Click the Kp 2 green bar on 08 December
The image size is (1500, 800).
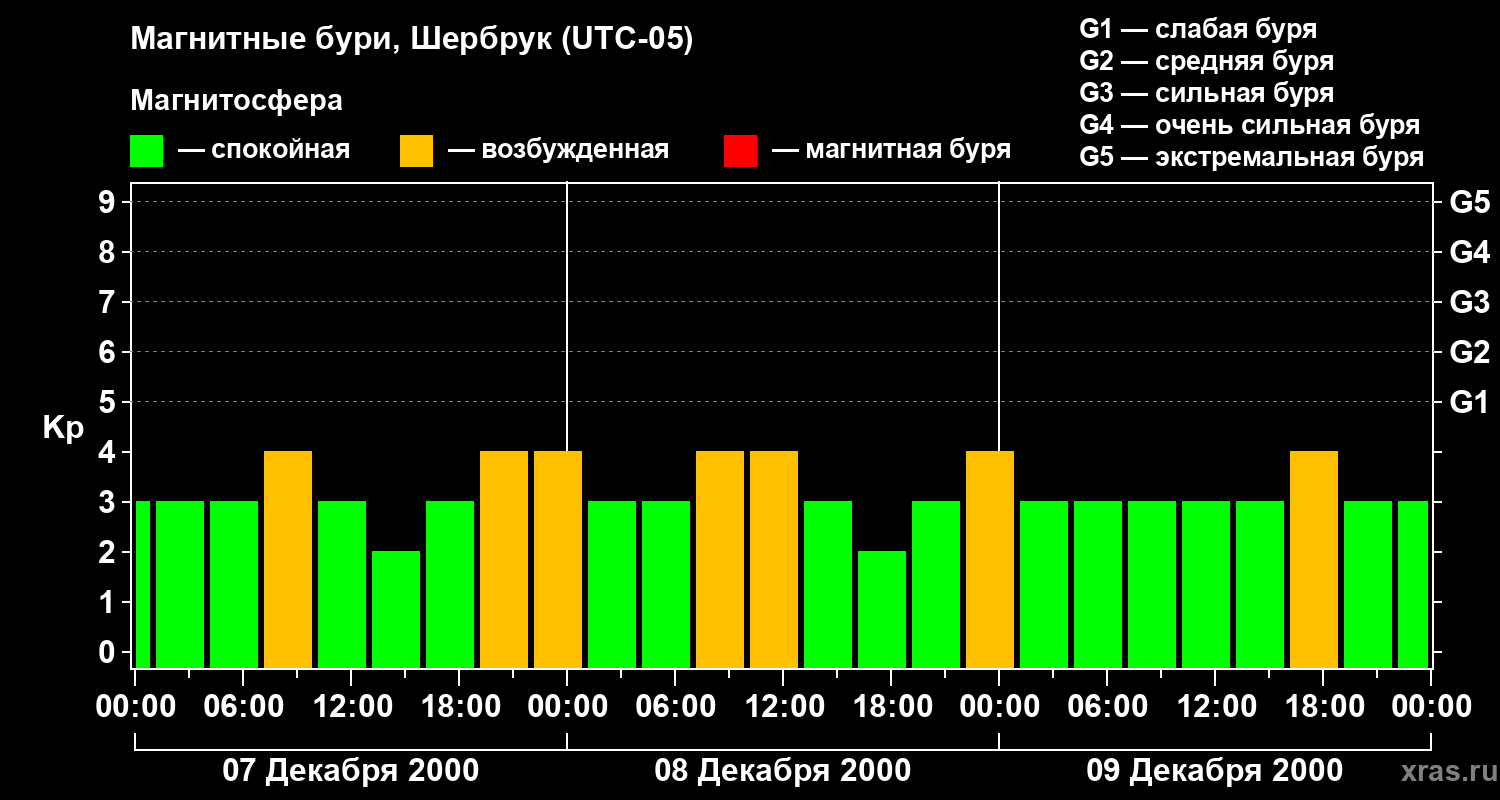pos(882,609)
